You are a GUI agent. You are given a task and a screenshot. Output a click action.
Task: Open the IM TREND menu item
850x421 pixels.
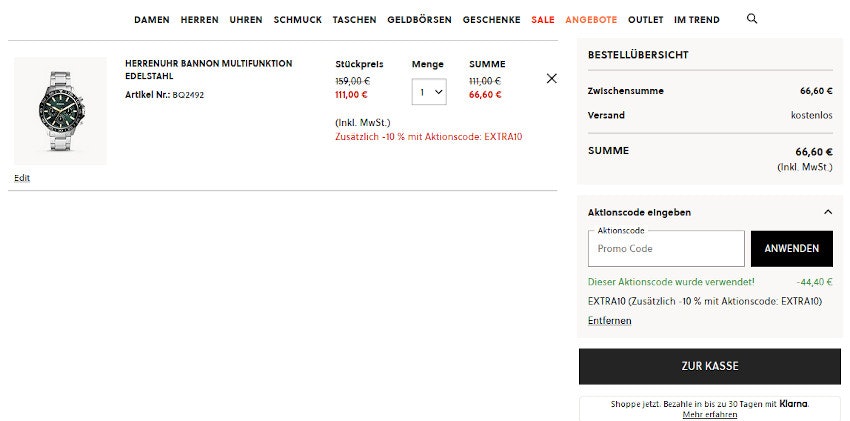[696, 20]
